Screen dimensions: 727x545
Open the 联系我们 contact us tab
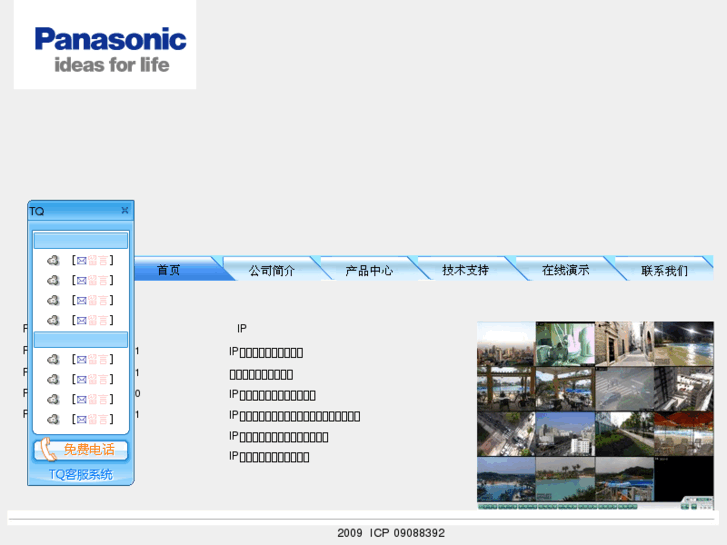(x=664, y=270)
